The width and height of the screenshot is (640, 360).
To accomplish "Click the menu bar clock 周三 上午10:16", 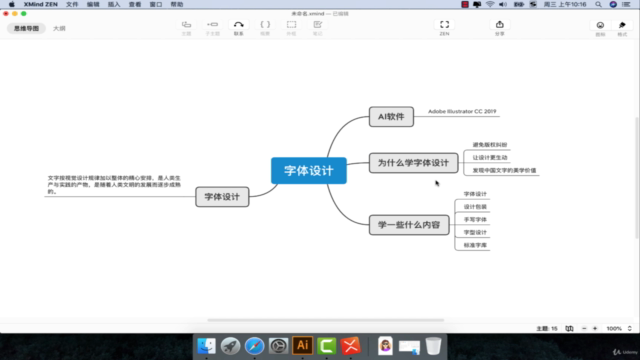I will tap(565, 4).
